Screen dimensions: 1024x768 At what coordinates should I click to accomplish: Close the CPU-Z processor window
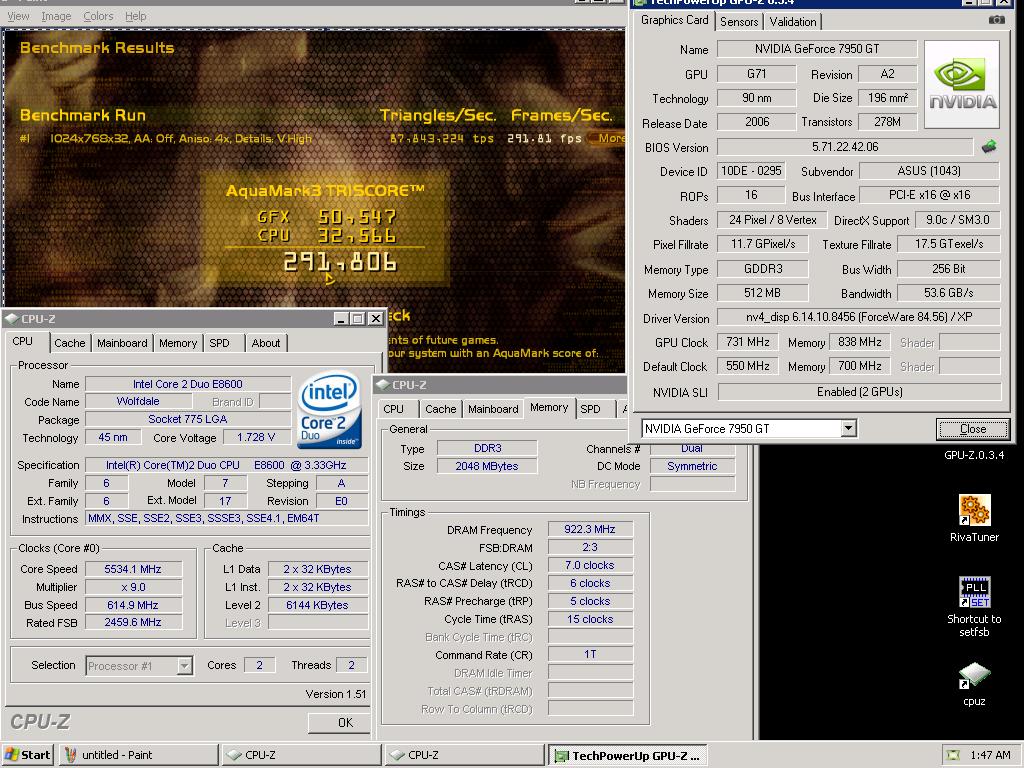click(x=376, y=319)
